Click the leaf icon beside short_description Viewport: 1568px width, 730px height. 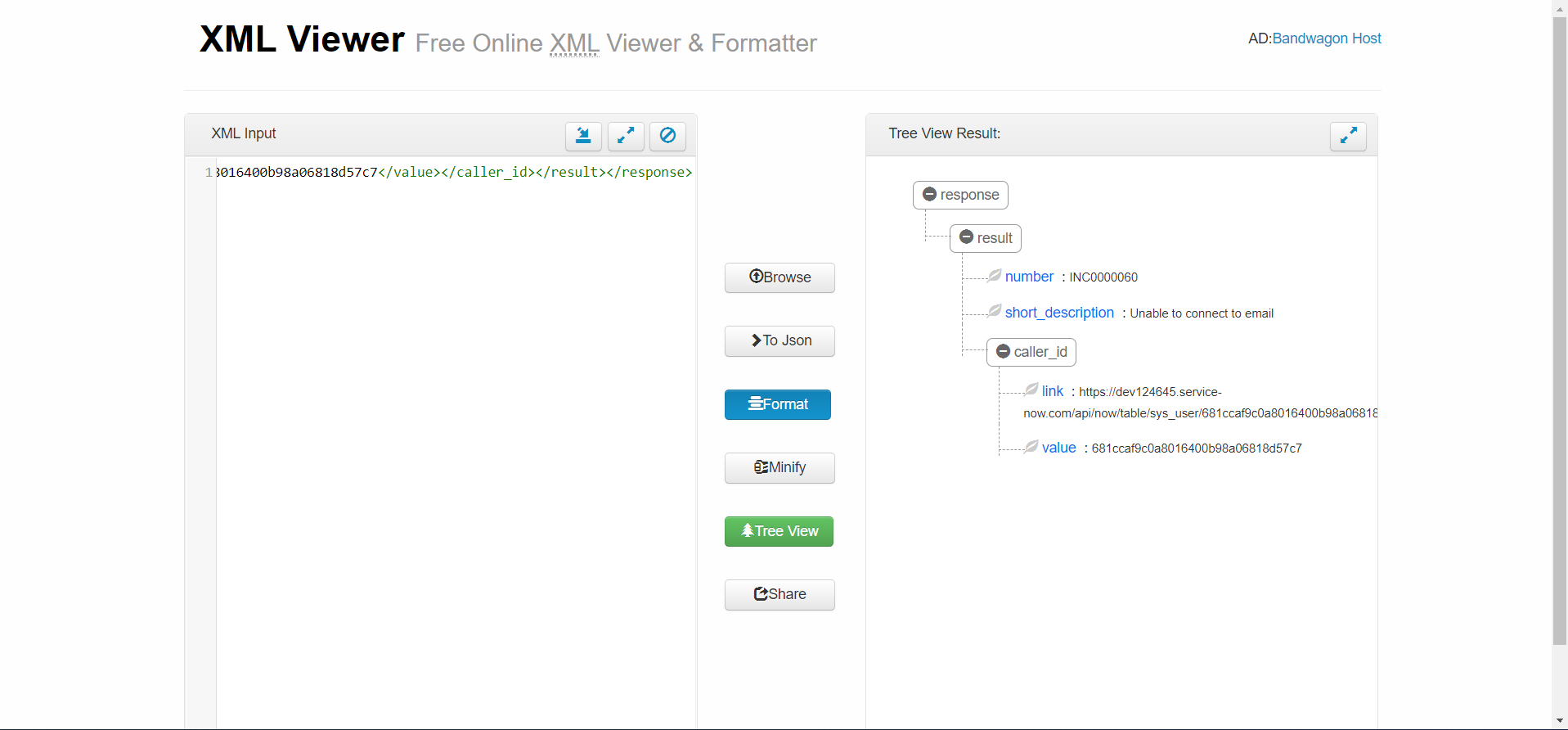pos(995,311)
